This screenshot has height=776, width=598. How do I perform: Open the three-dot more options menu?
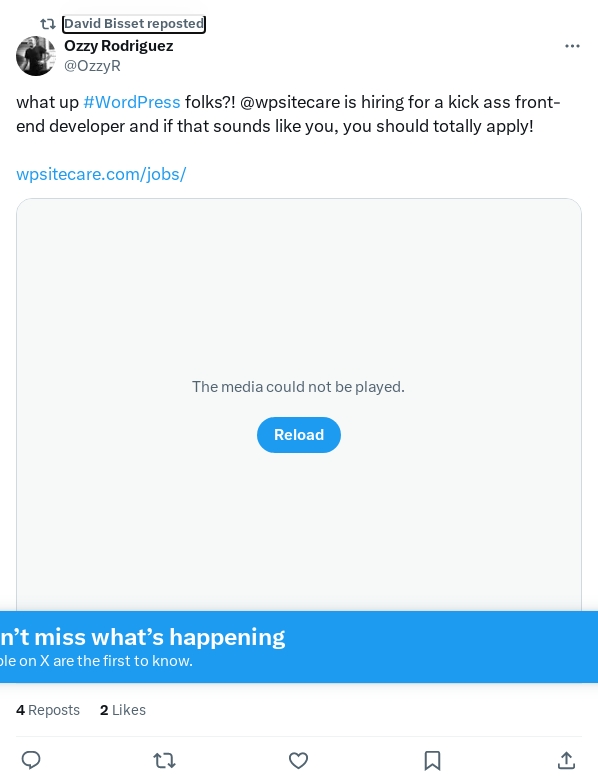click(572, 46)
